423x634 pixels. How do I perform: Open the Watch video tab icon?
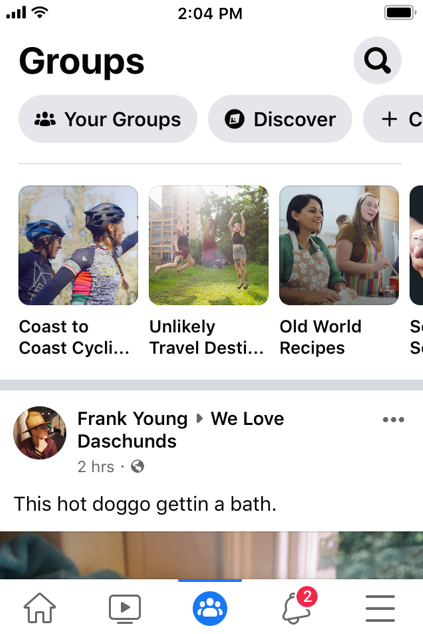click(125, 607)
